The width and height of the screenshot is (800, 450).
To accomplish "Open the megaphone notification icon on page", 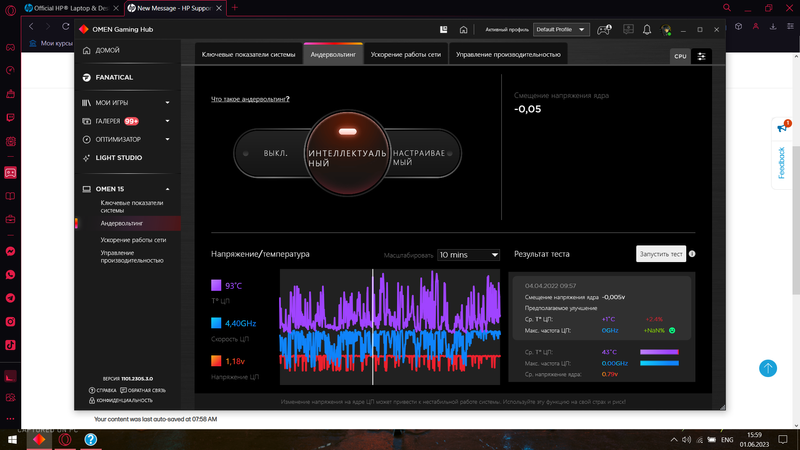I will click(783, 128).
